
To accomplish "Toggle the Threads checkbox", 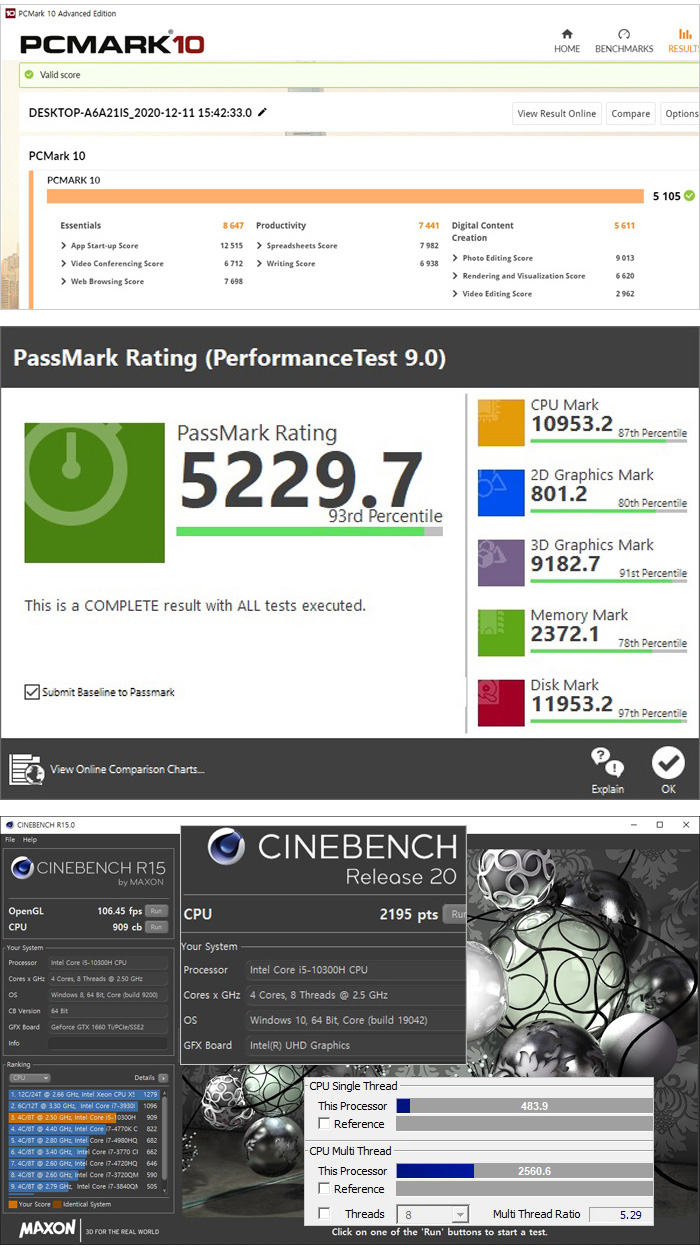I will [323, 1214].
